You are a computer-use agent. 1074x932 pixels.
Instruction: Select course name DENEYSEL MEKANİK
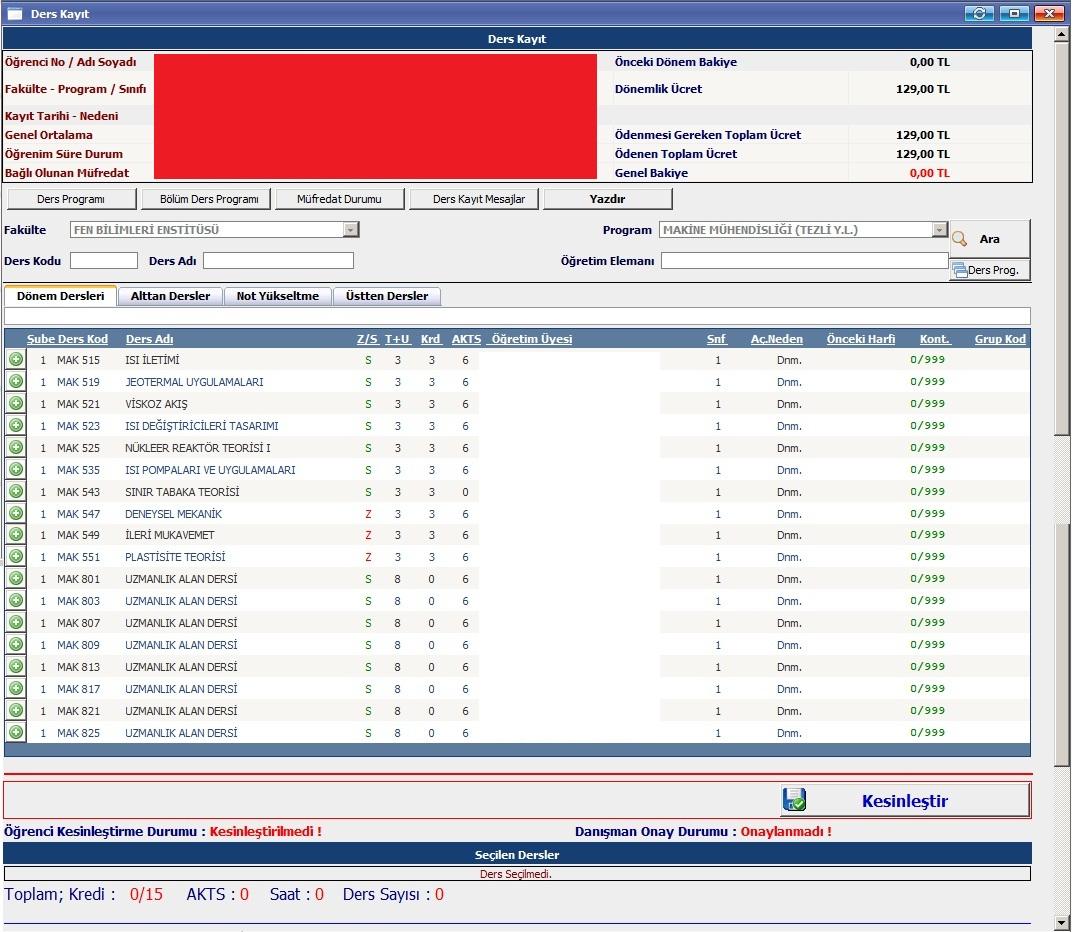[x=173, y=514]
